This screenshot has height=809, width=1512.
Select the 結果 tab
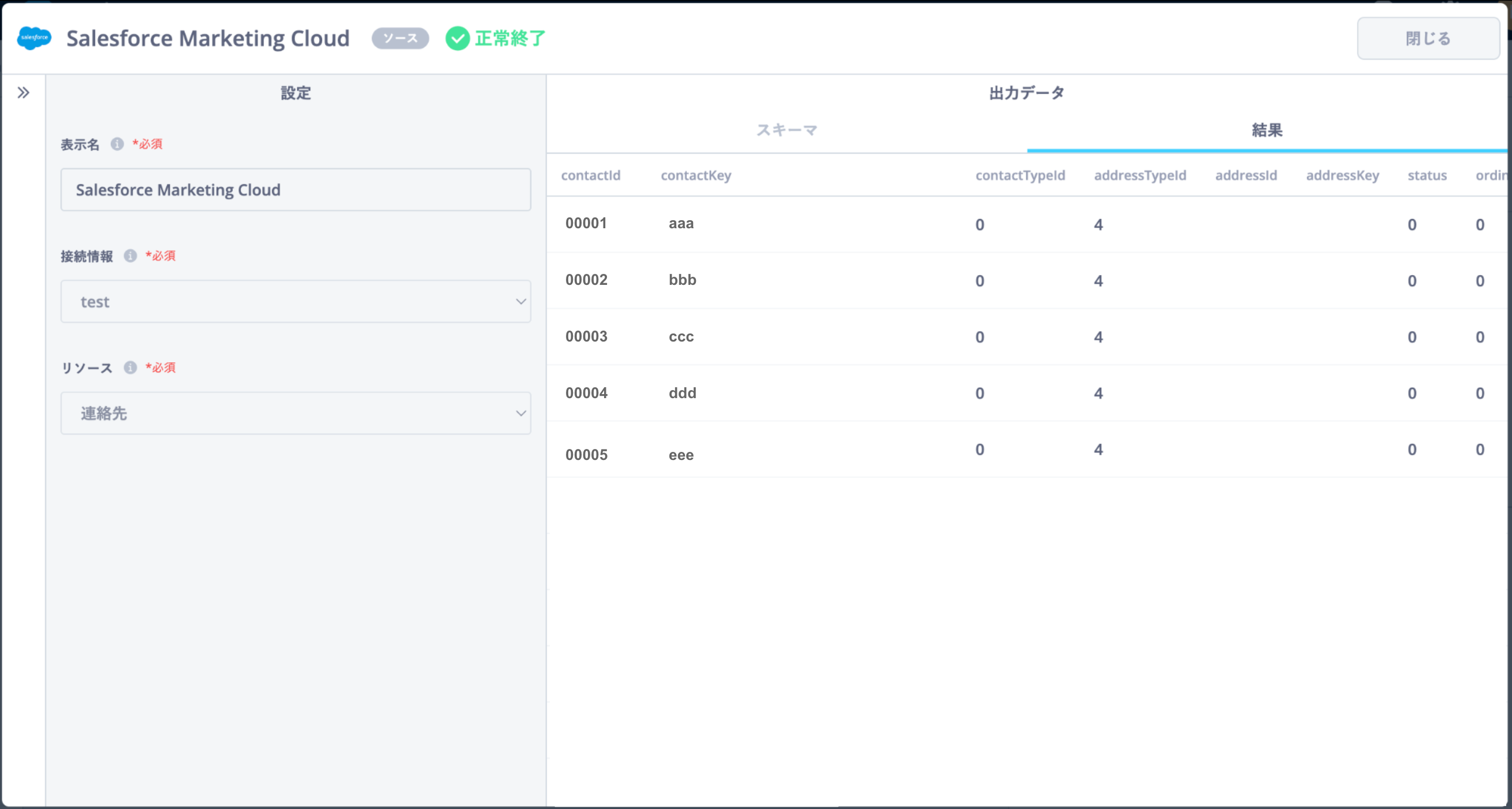click(x=1267, y=131)
